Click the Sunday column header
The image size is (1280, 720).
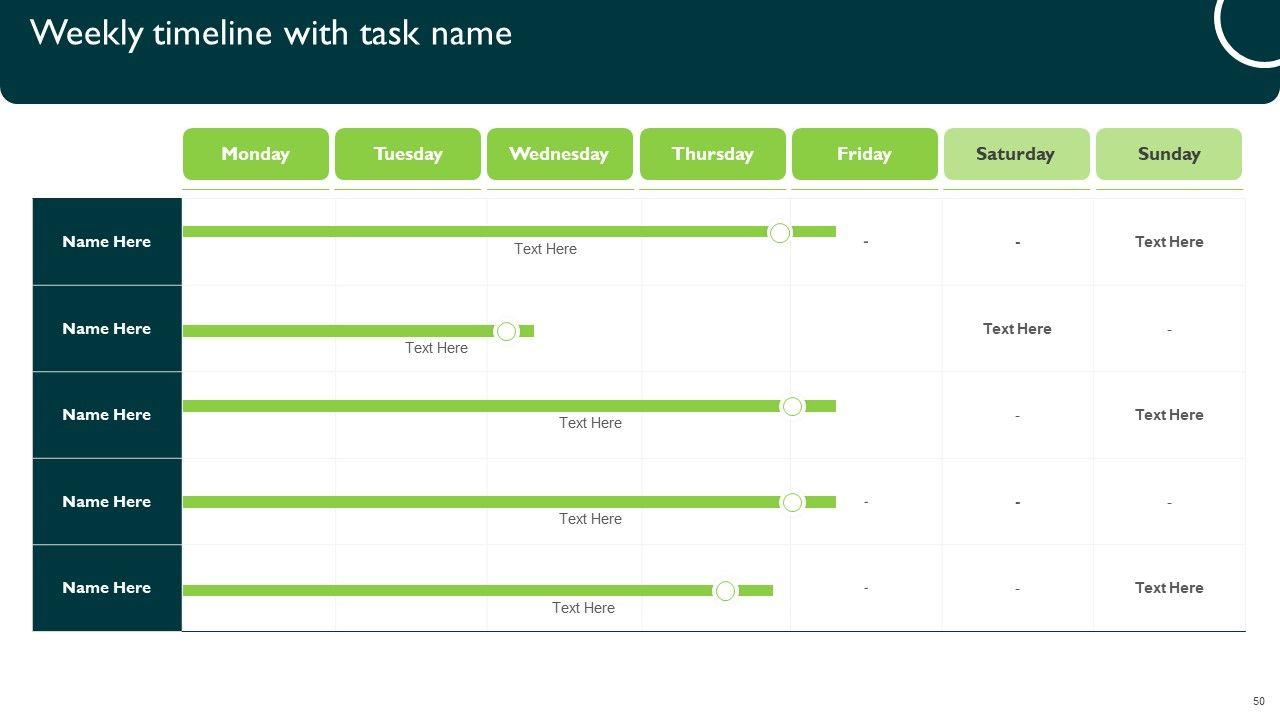pyautogui.click(x=1168, y=154)
